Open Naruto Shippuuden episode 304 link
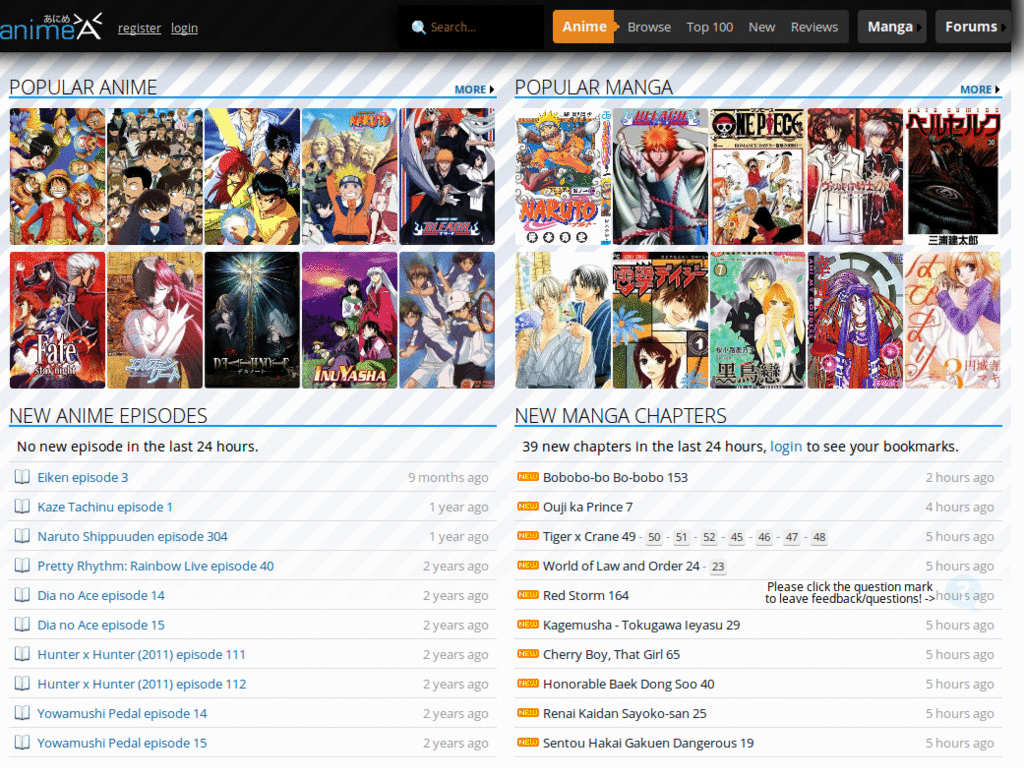 tap(133, 536)
